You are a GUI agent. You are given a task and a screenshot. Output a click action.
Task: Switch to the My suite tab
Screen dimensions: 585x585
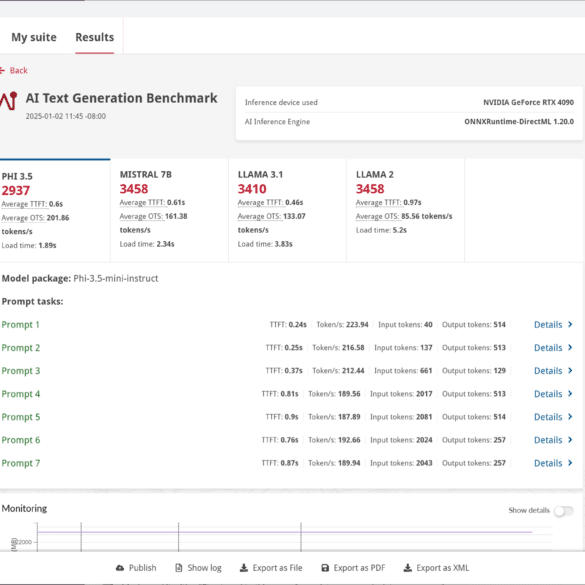pyautogui.click(x=34, y=37)
